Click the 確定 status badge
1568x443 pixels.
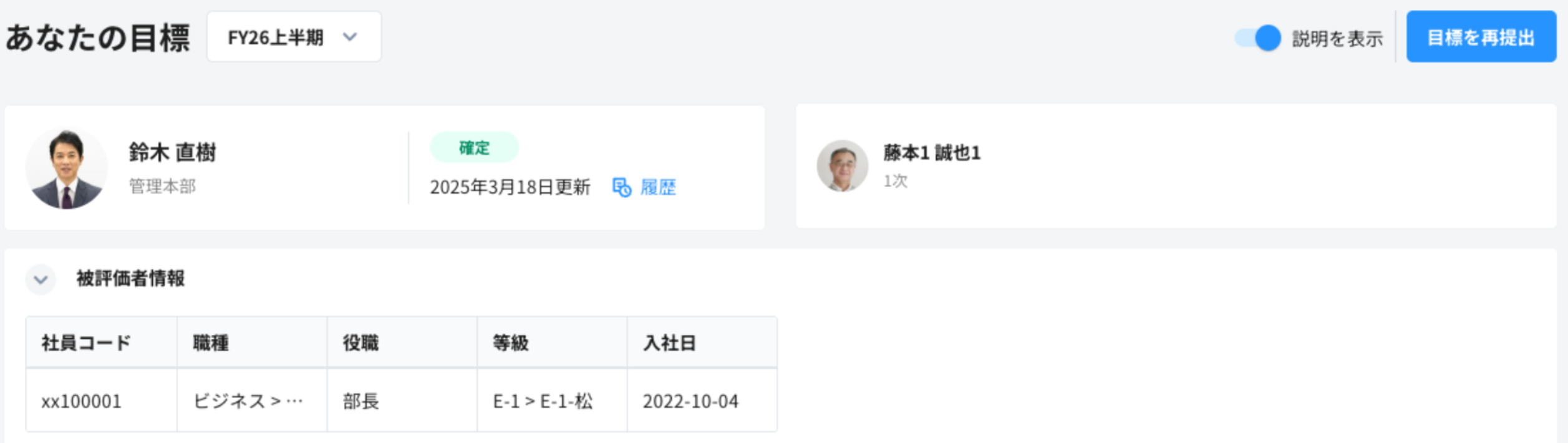coord(474,148)
